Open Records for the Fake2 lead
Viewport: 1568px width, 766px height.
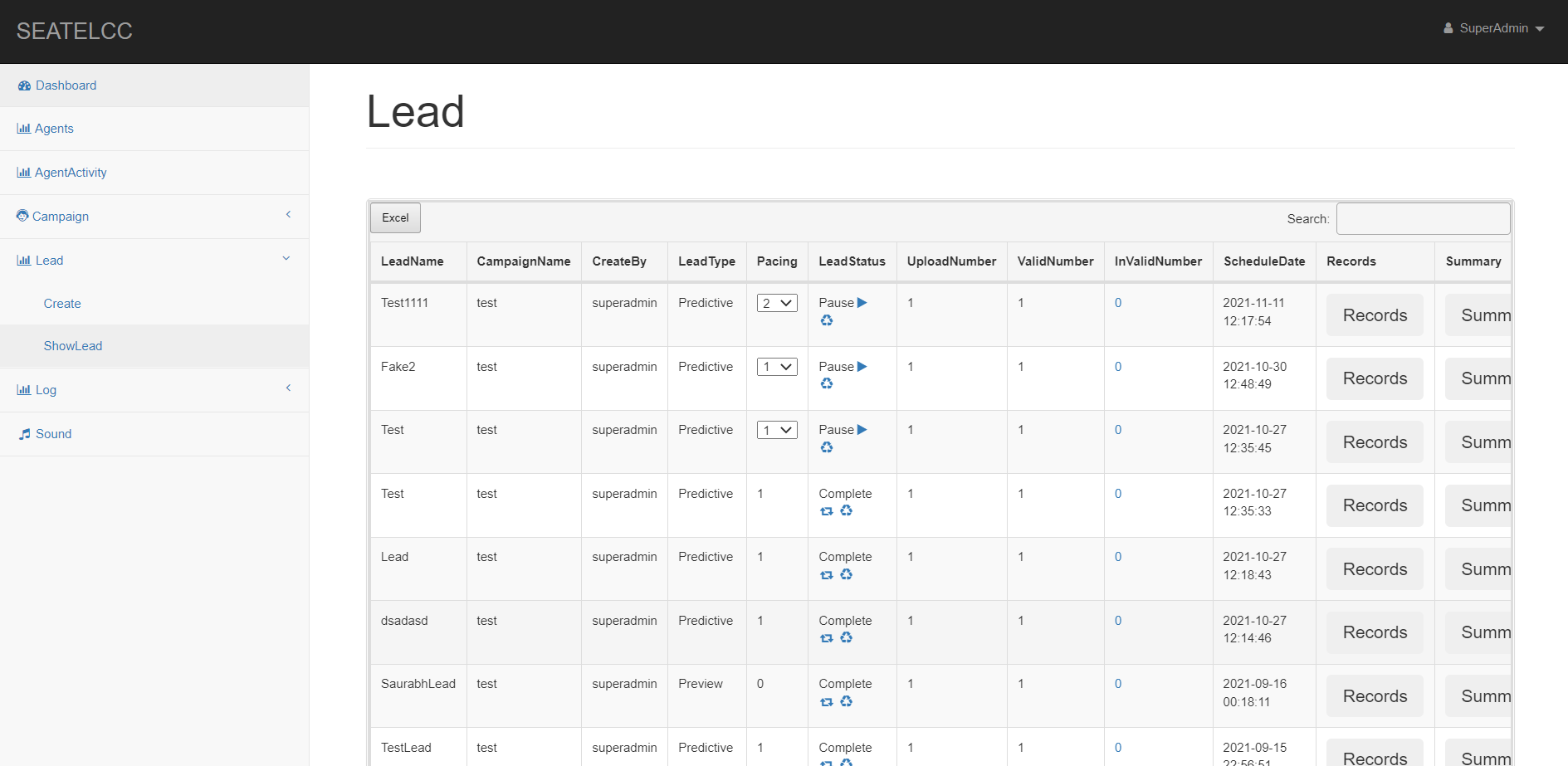(1375, 378)
